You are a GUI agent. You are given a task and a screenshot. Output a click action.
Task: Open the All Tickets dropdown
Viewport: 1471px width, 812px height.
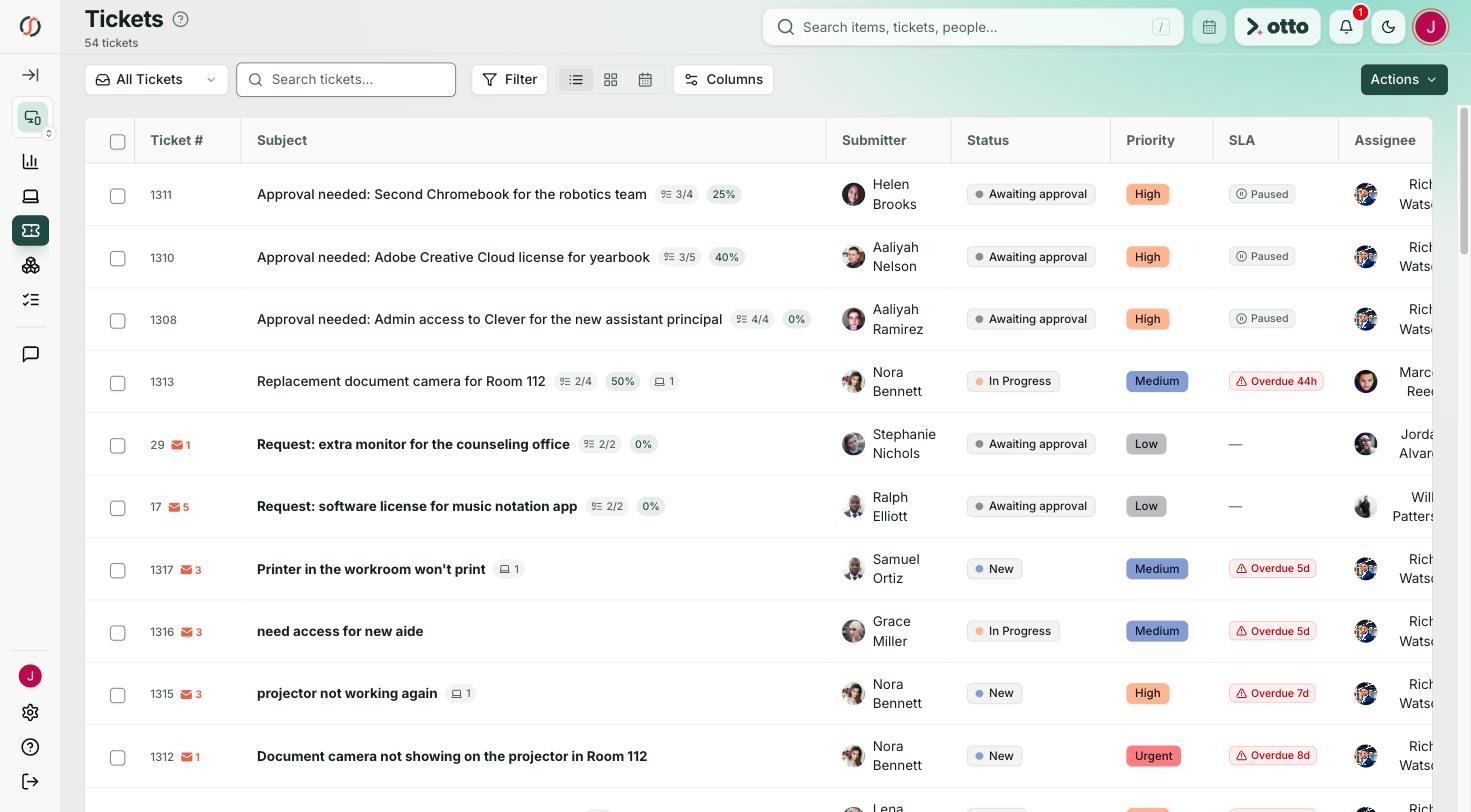(x=156, y=80)
